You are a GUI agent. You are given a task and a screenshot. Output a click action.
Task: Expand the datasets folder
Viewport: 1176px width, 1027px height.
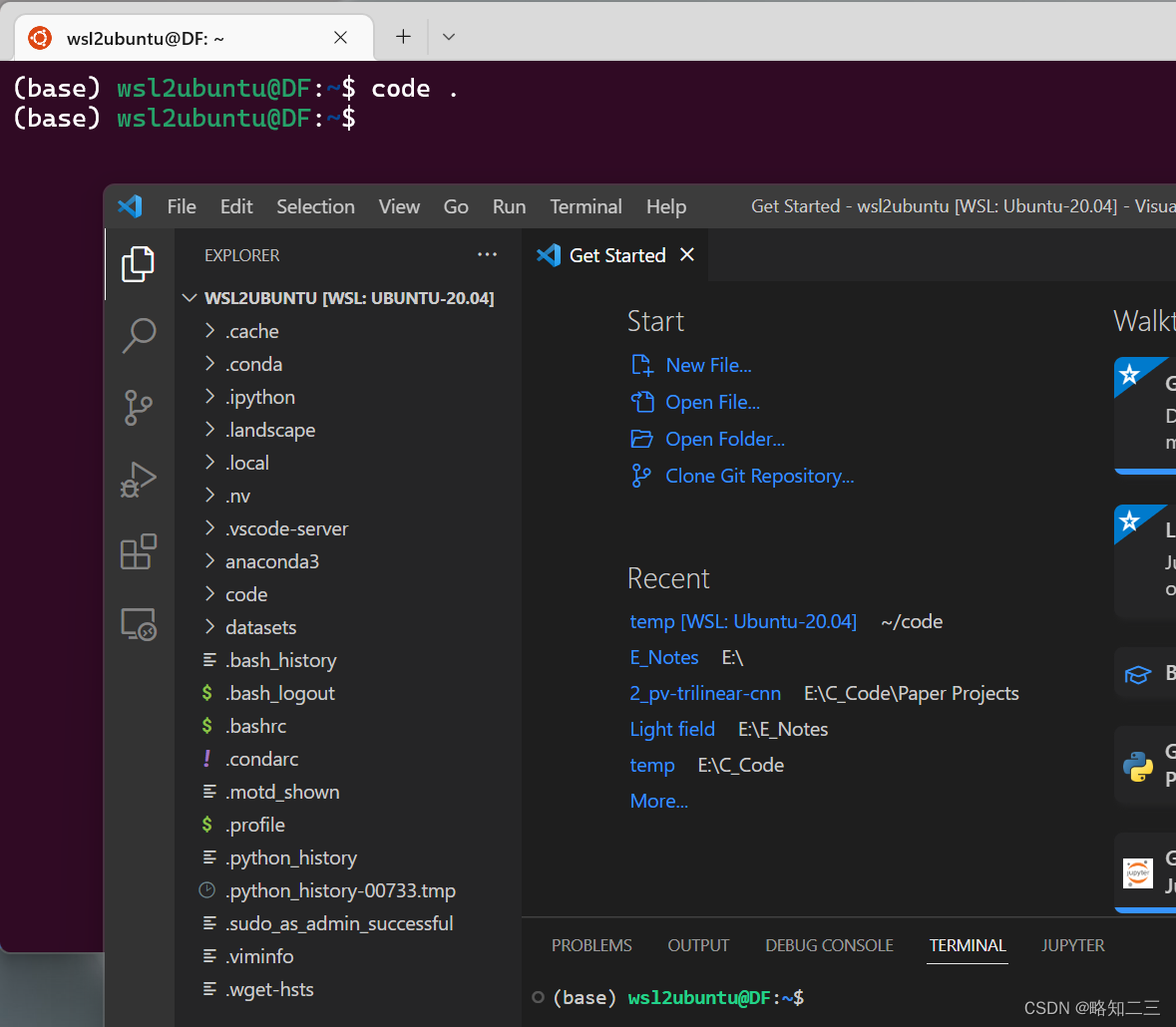point(210,627)
